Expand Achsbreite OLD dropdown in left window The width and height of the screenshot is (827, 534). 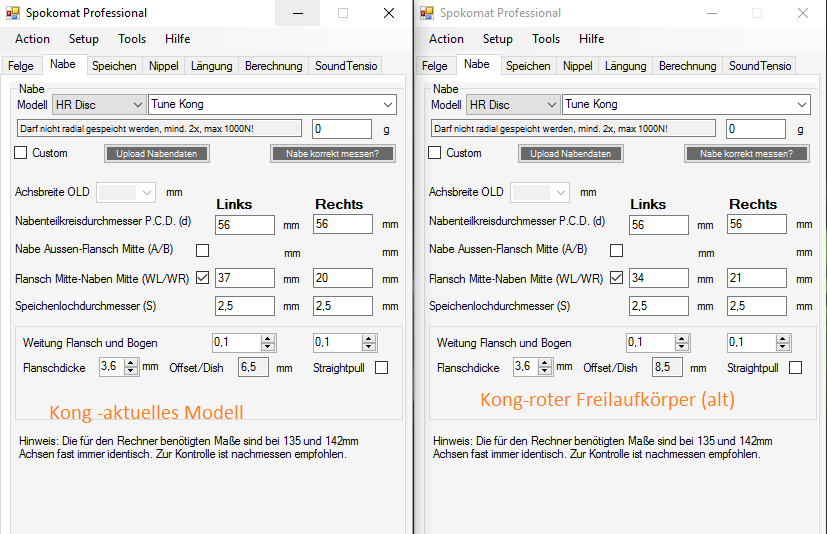point(126,193)
